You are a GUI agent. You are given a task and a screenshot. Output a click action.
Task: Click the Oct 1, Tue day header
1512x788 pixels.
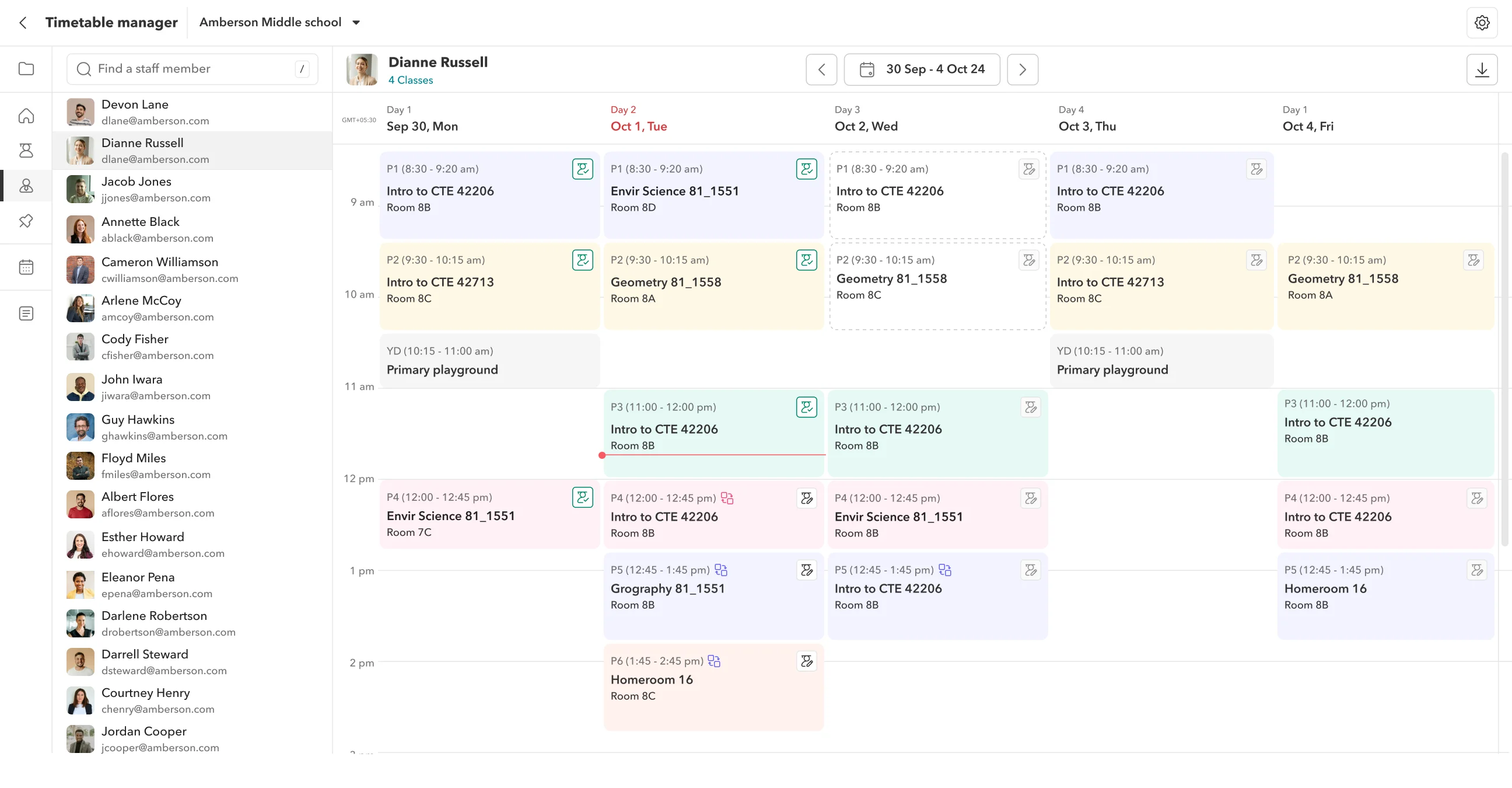[x=639, y=118]
